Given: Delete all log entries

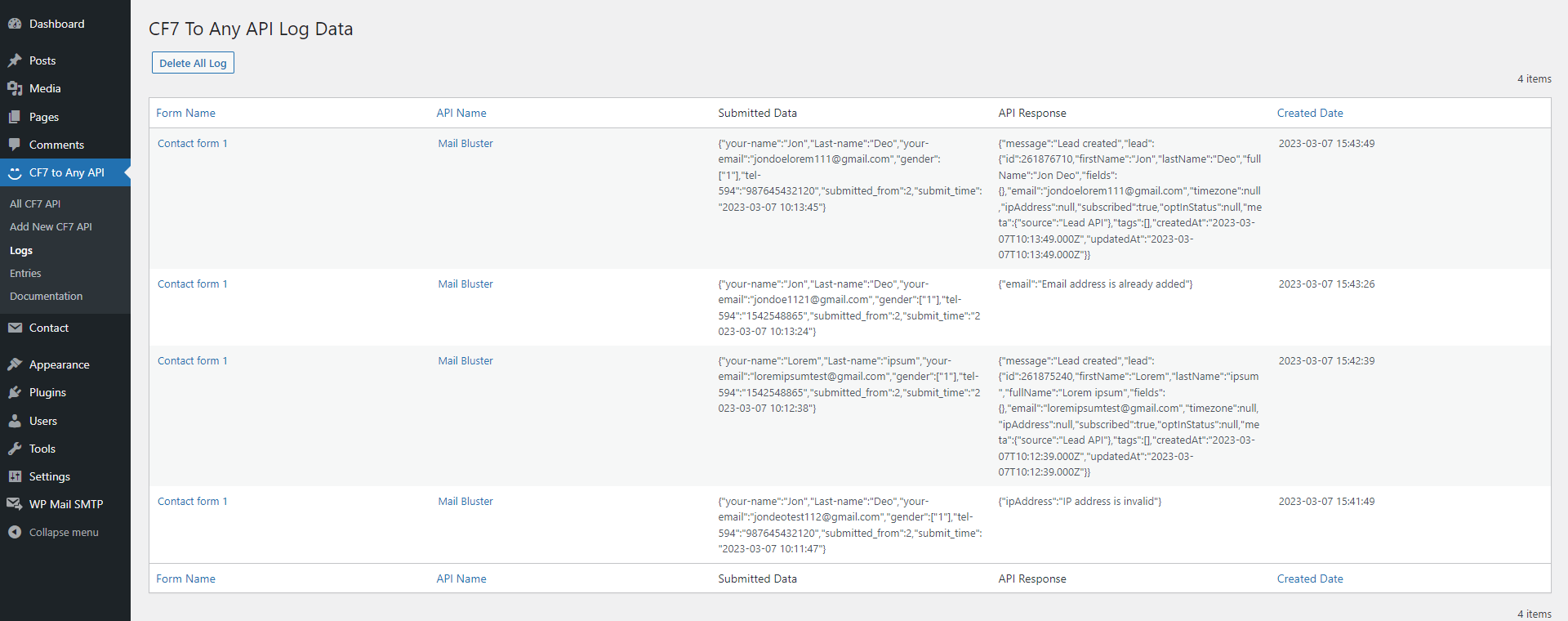Looking at the screenshot, I should (x=193, y=63).
